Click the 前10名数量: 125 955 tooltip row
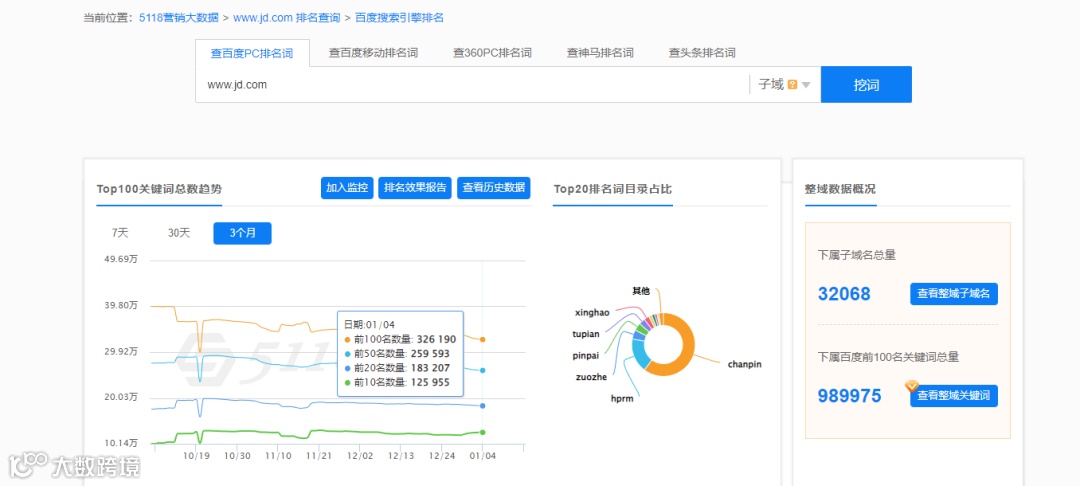Viewport: 1080px width, 486px height. click(x=397, y=383)
